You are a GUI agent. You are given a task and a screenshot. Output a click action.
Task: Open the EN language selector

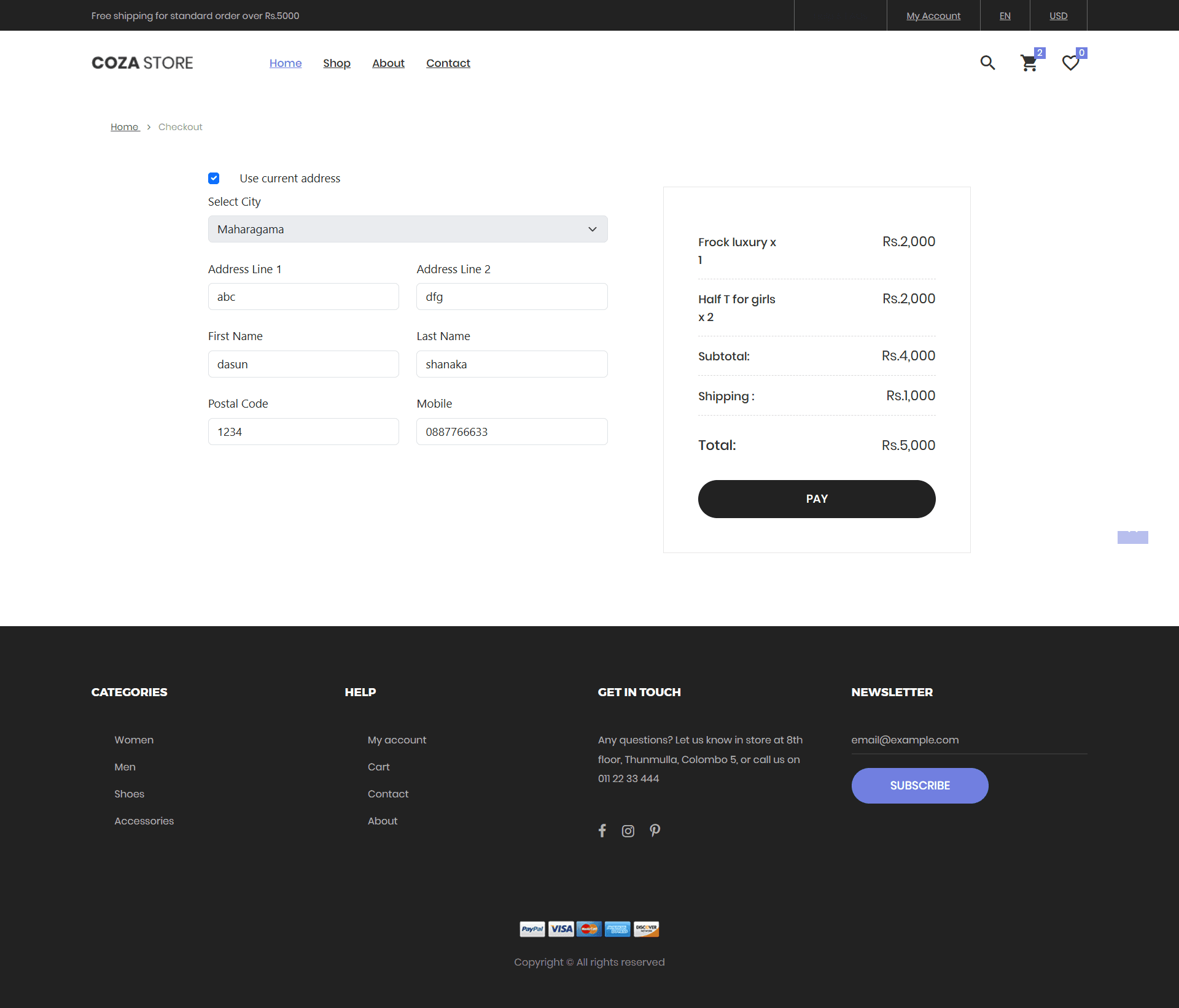1005,15
